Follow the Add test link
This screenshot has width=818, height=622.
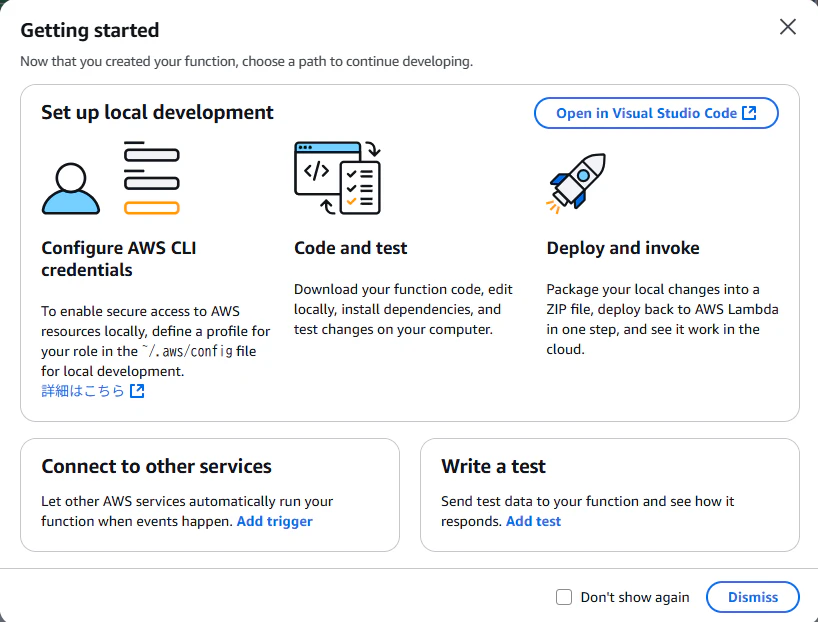click(x=533, y=521)
